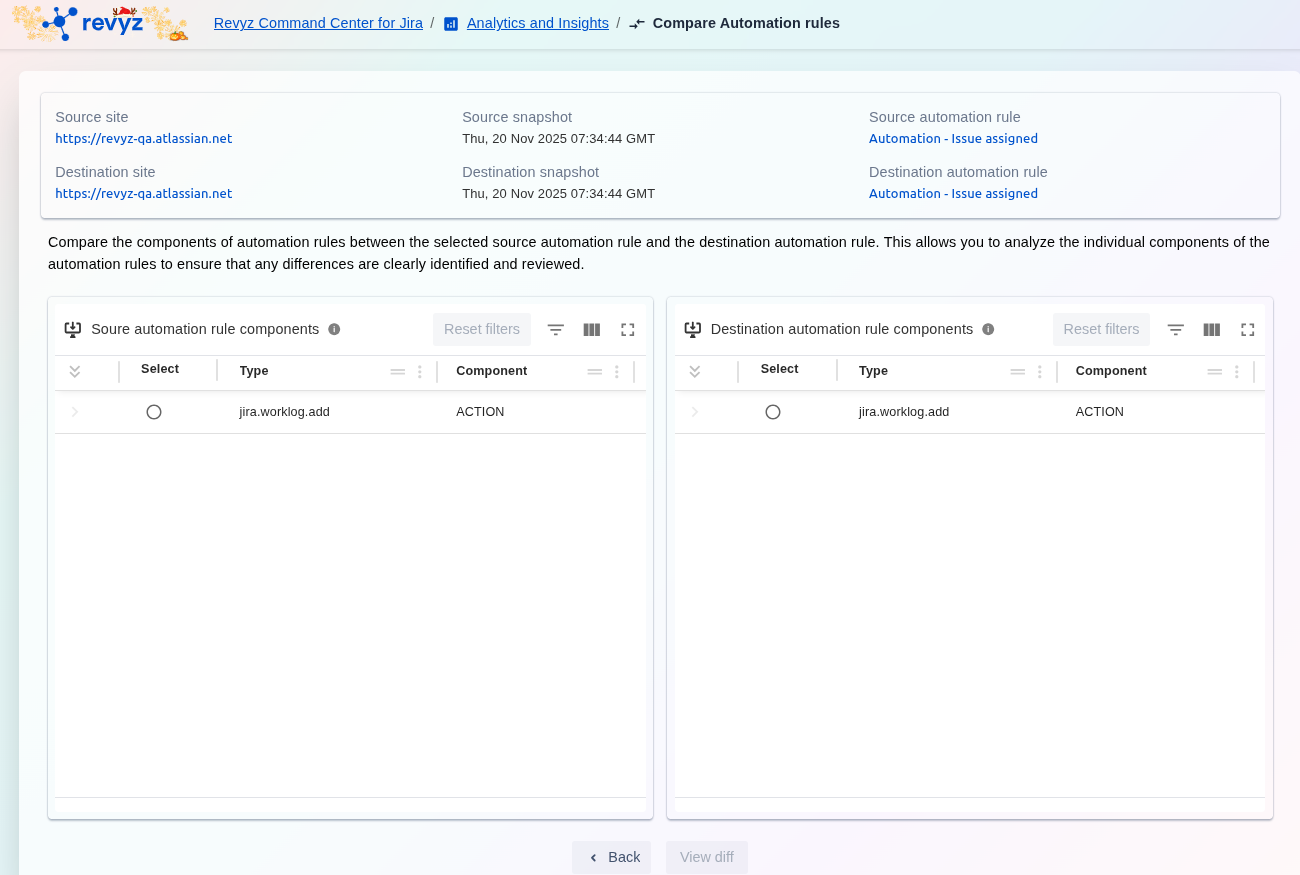This screenshot has width=1300, height=875.
Task: Click the Back button
Action: [x=612, y=857]
